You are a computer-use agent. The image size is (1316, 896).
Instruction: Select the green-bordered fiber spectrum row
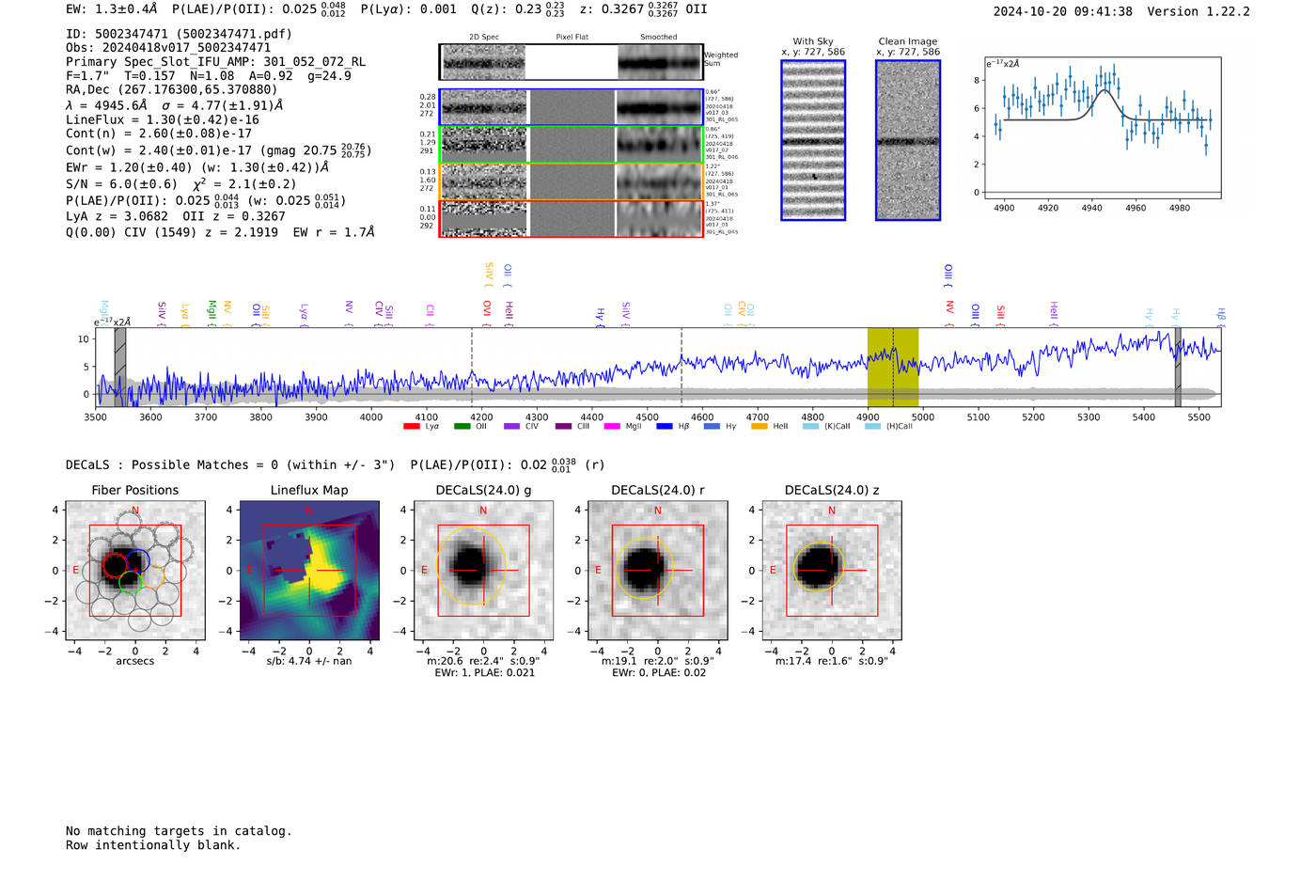(x=572, y=145)
